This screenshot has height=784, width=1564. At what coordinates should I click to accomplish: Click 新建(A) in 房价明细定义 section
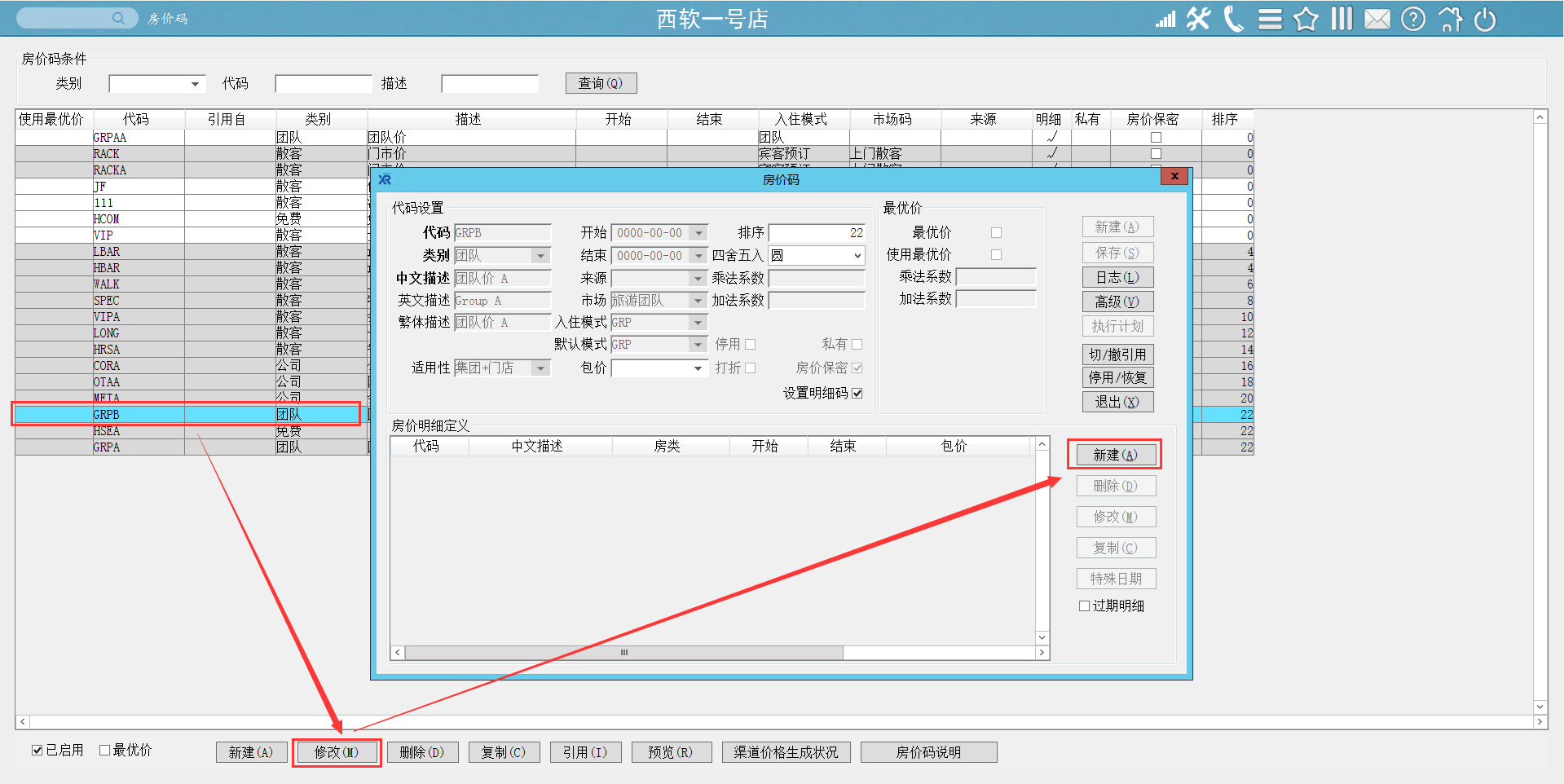[x=1115, y=455]
